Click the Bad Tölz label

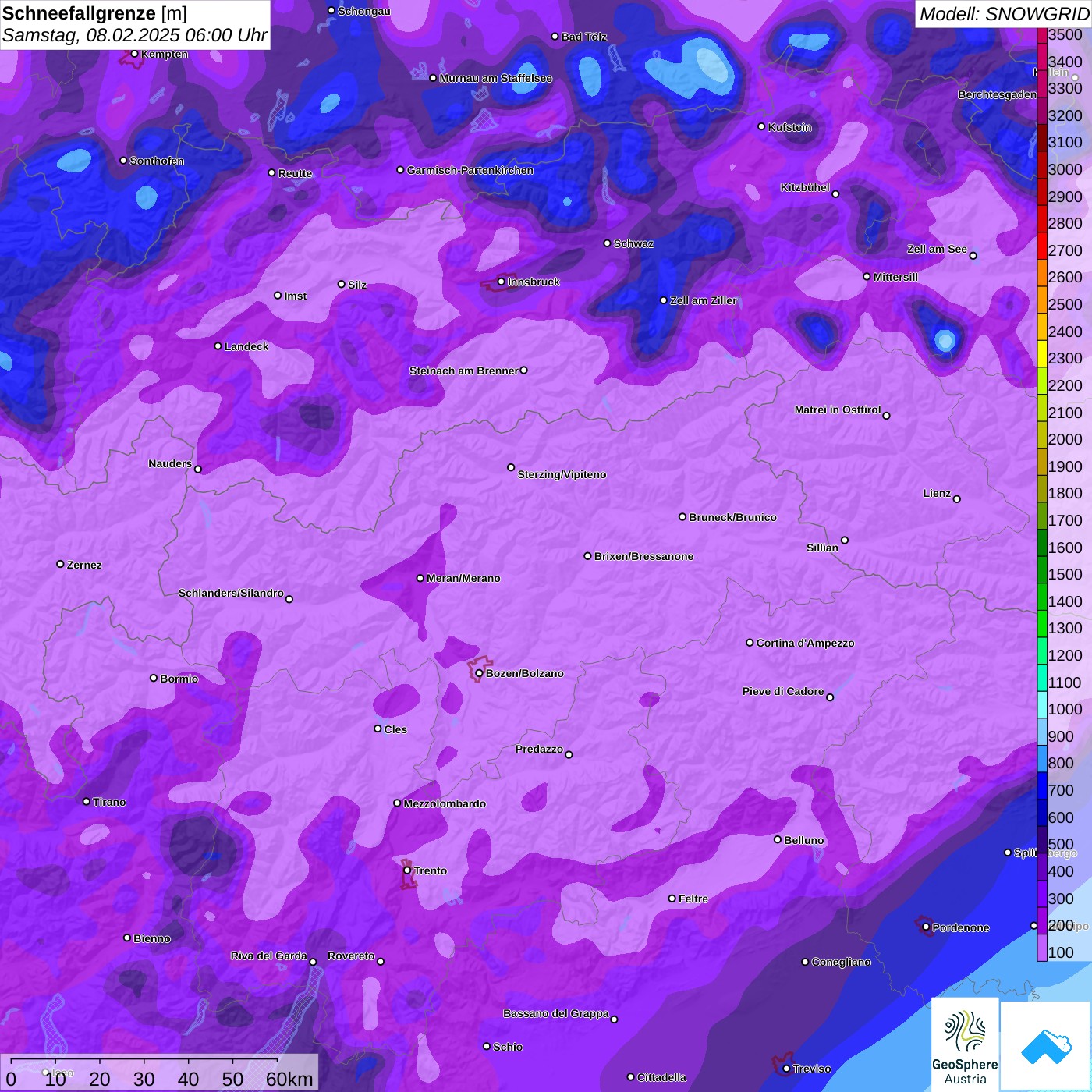coord(583,37)
